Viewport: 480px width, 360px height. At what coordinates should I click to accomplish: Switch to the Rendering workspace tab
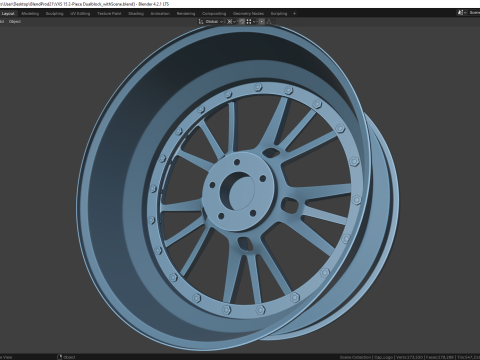[186, 14]
